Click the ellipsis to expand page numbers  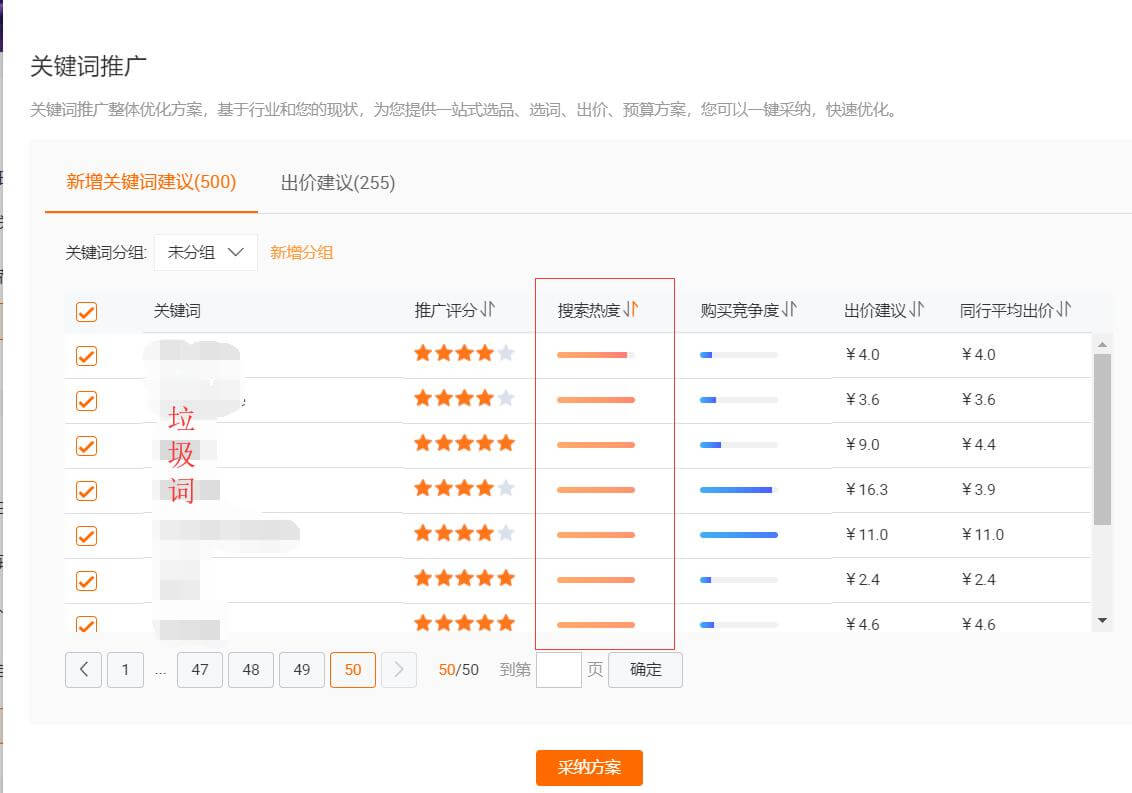tap(161, 670)
